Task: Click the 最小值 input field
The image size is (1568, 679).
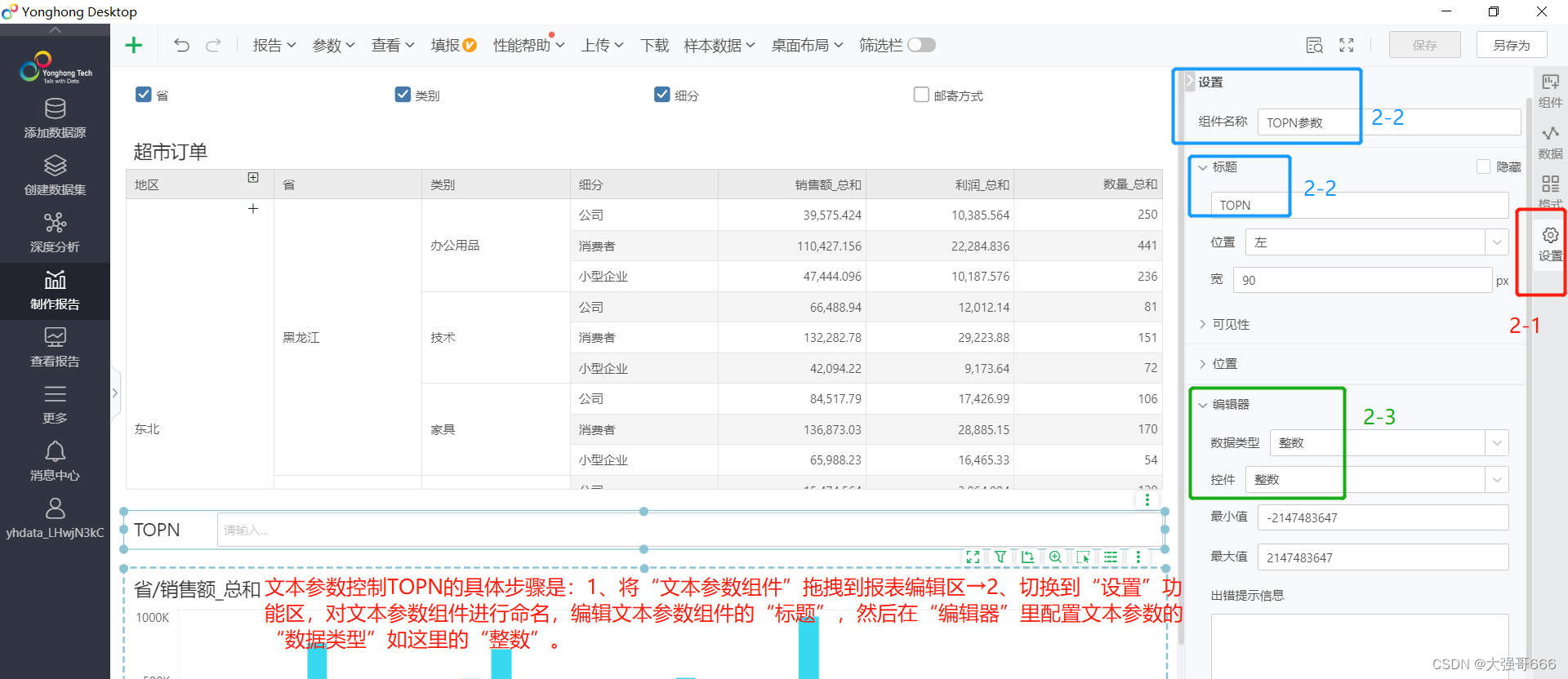Action: click(1383, 517)
